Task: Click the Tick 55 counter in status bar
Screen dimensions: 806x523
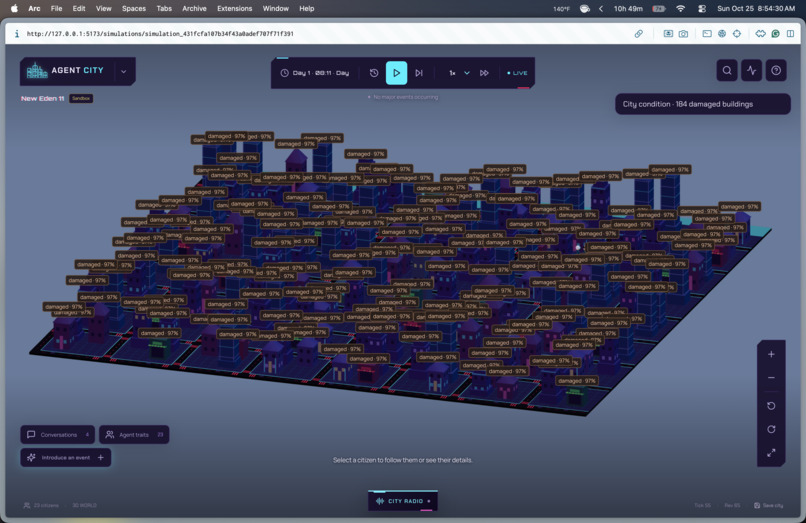Action: pos(703,506)
